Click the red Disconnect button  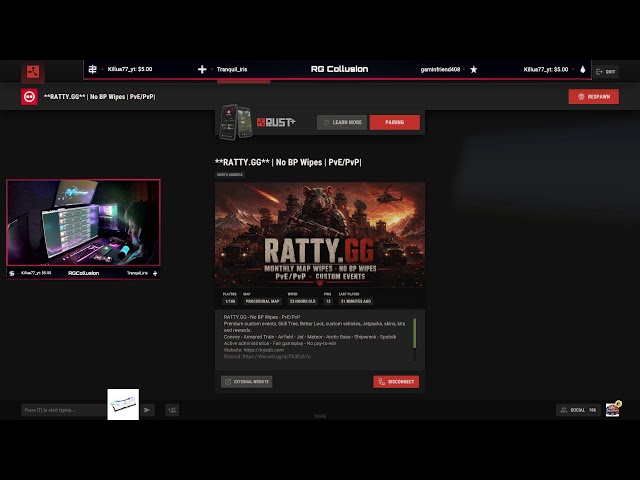point(396,382)
